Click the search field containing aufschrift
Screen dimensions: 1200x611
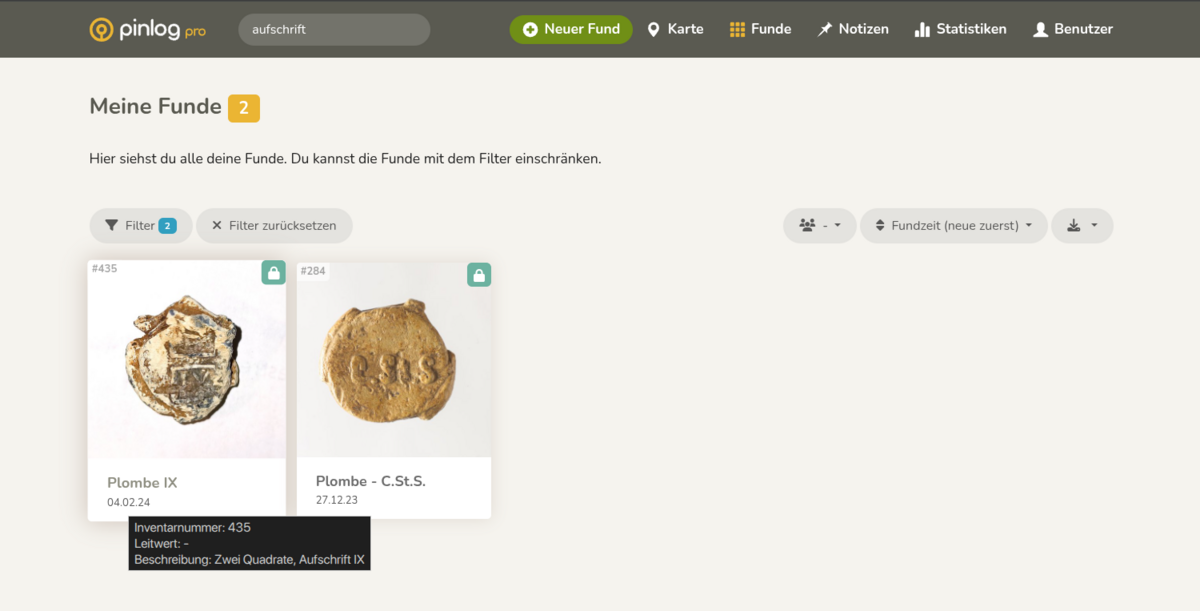(x=334, y=29)
